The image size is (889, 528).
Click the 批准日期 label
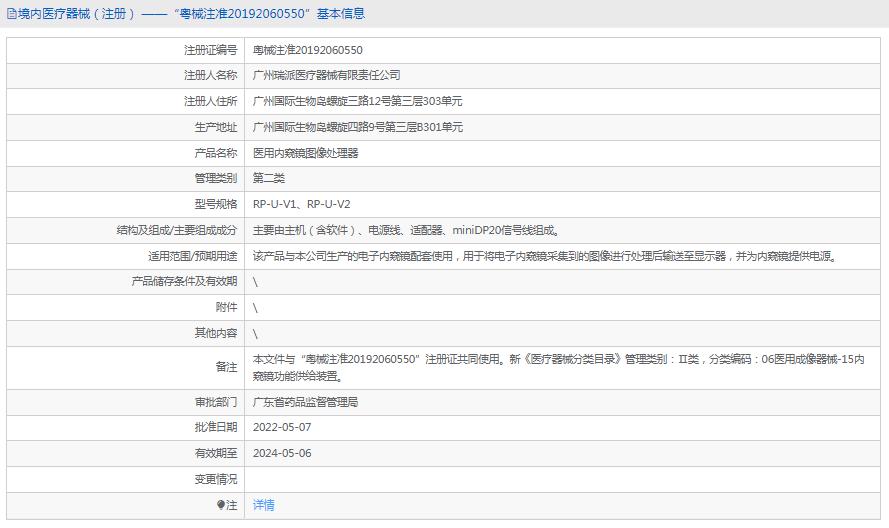tap(216, 427)
